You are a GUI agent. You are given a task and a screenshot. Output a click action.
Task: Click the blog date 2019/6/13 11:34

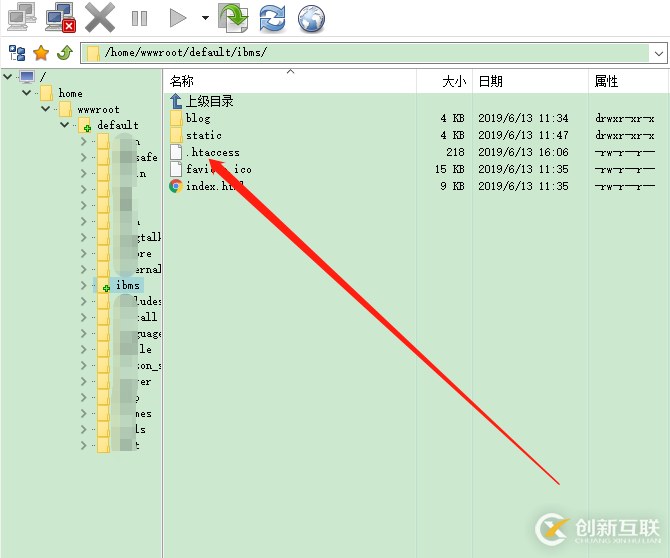pos(523,118)
